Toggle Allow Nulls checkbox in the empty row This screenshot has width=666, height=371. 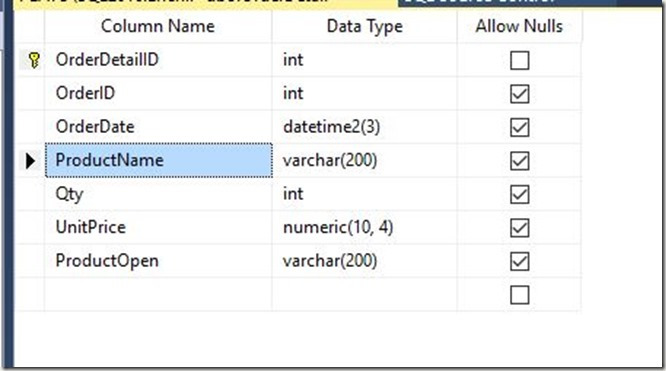click(519, 295)
